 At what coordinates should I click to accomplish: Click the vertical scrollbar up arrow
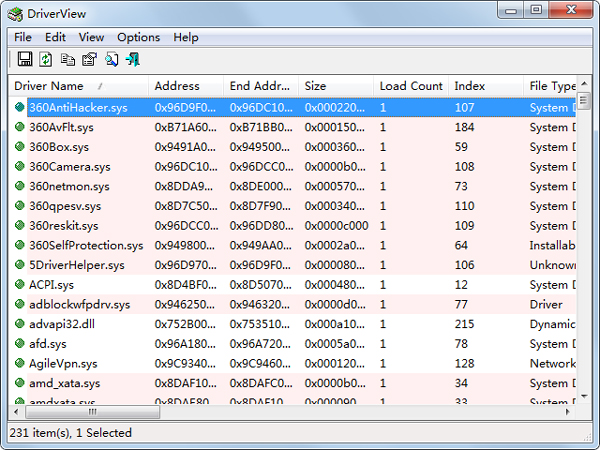584,83
